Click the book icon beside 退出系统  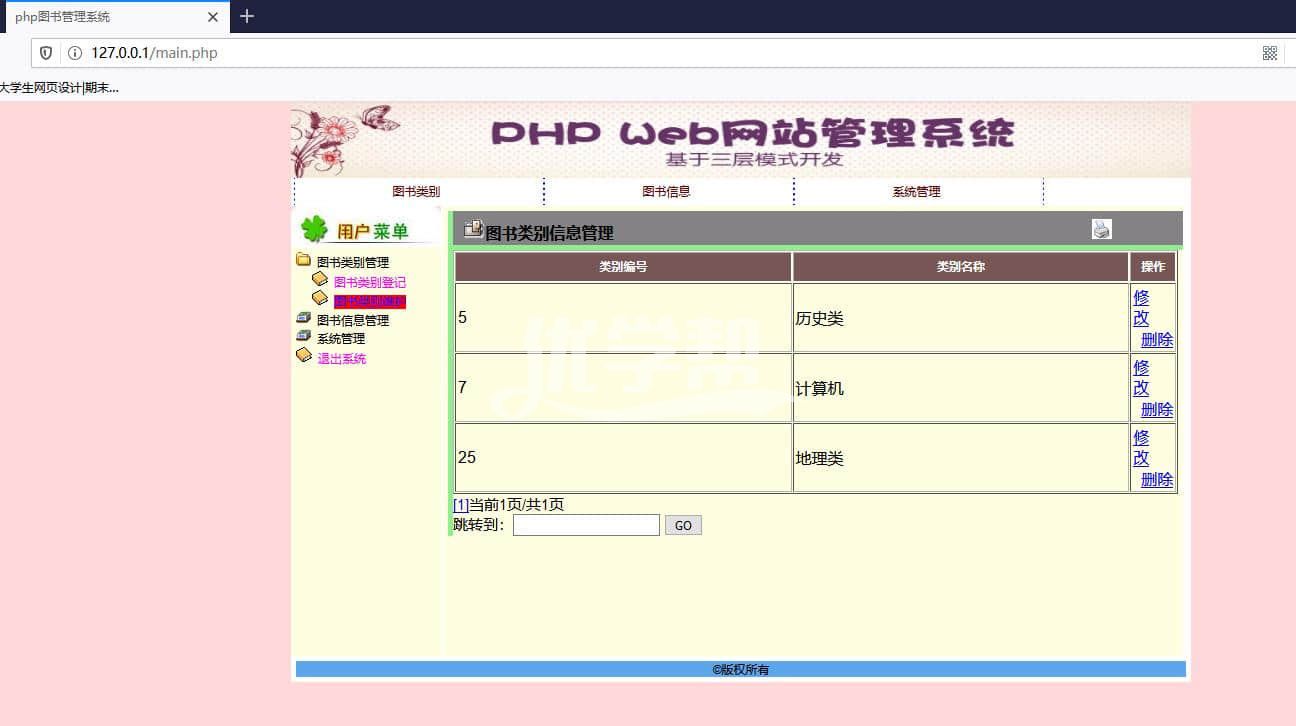point(304,356)
